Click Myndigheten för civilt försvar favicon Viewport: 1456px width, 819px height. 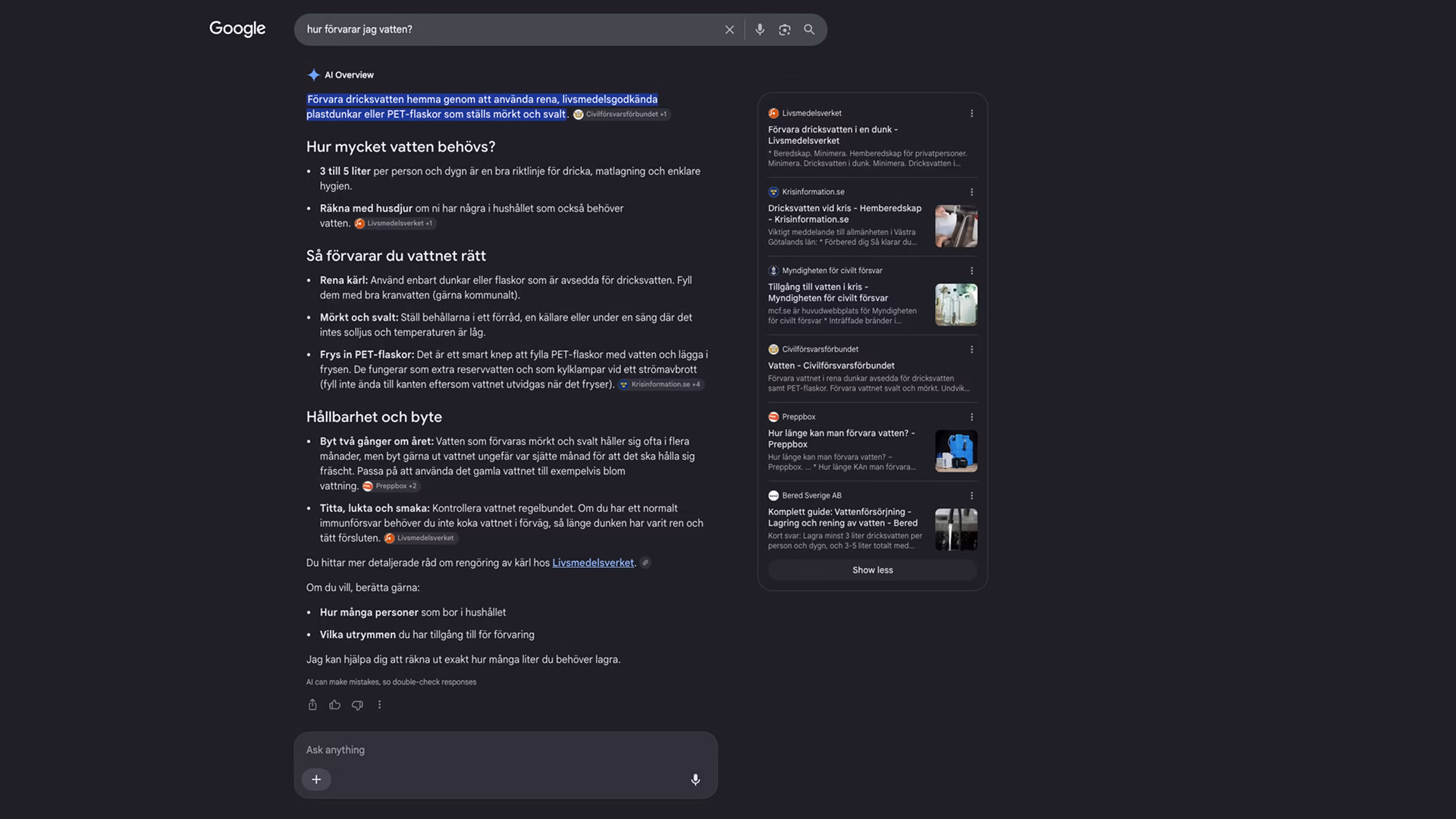[773, 271]
